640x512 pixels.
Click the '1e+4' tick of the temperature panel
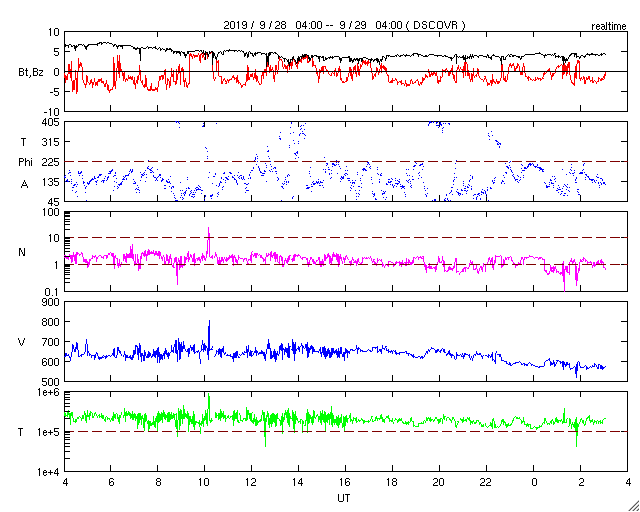(x=50, y=472)
